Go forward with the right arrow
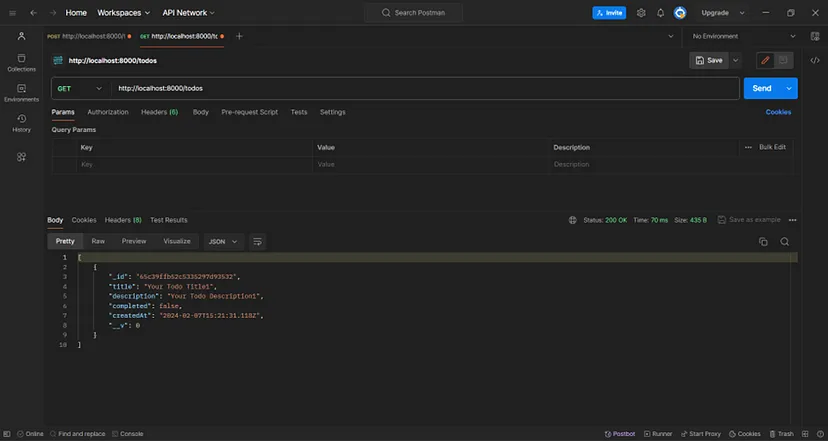 tap(53, 13)
